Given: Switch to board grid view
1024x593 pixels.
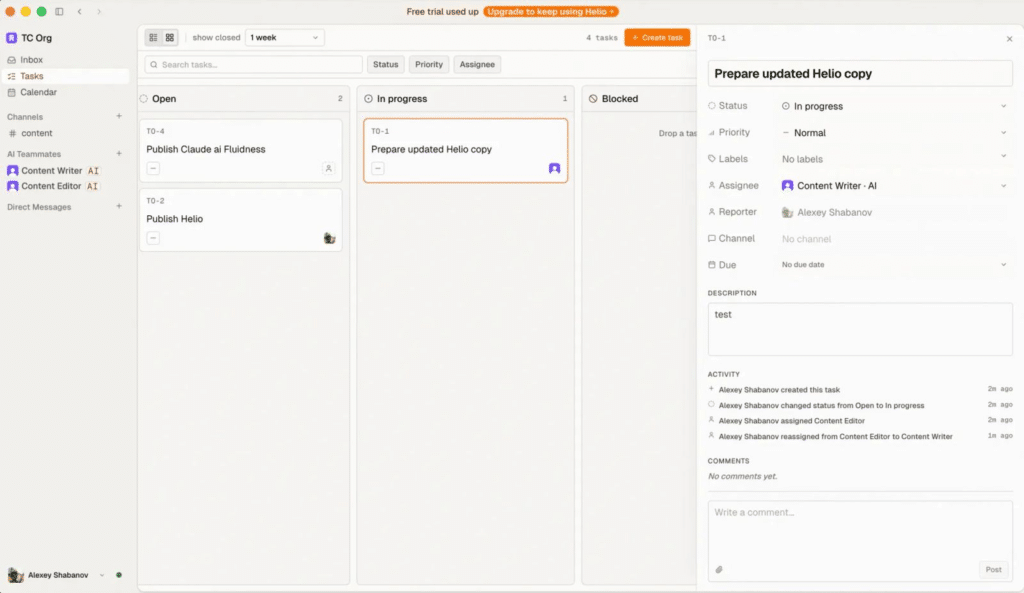Looking at the screenshot, I should [x=170, y=38].
